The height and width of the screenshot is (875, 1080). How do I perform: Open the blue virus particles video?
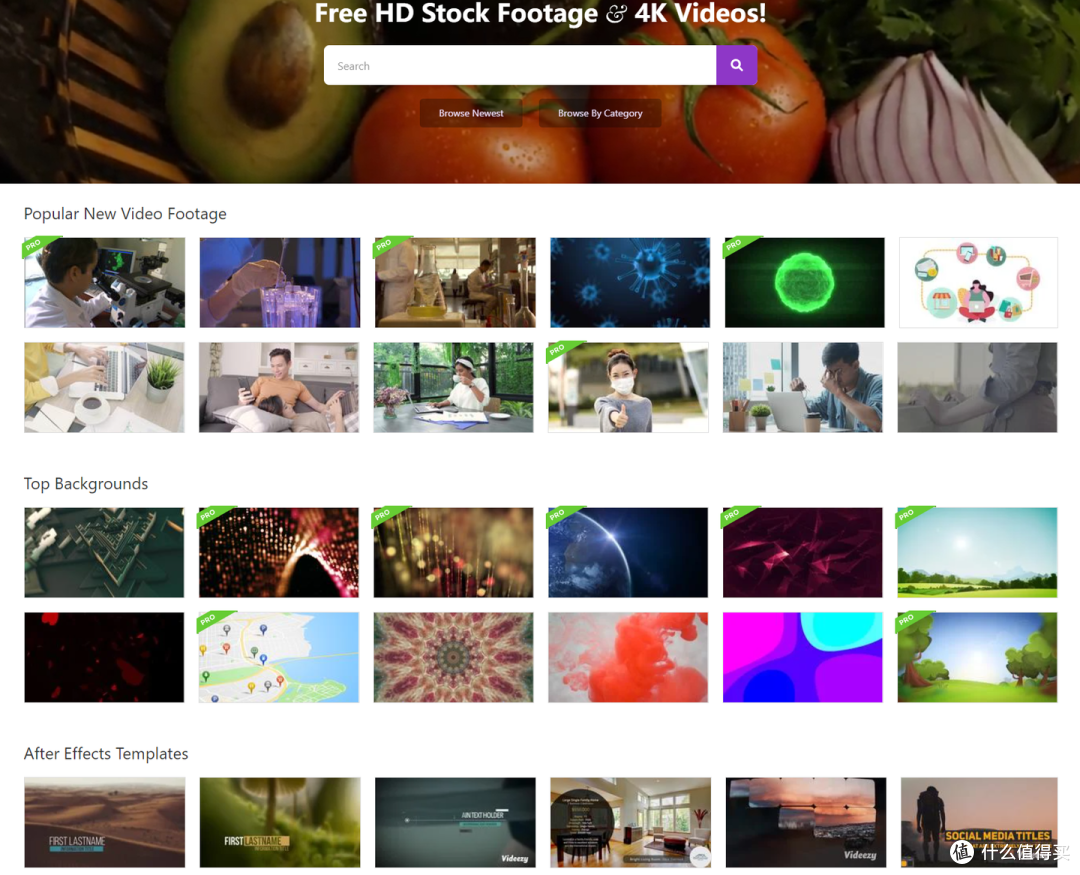pos(630,282)
